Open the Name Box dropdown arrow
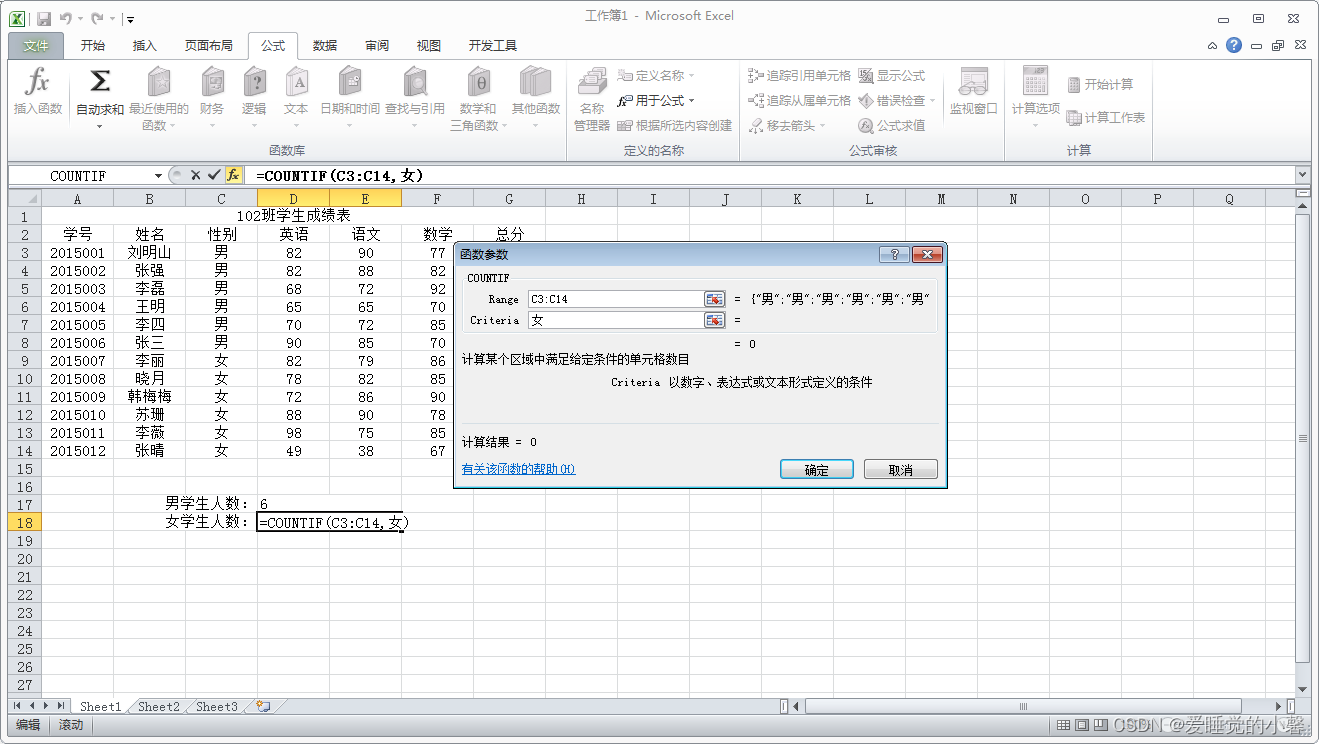Viewport: 1319px width, 744px height. coord(158,175)
